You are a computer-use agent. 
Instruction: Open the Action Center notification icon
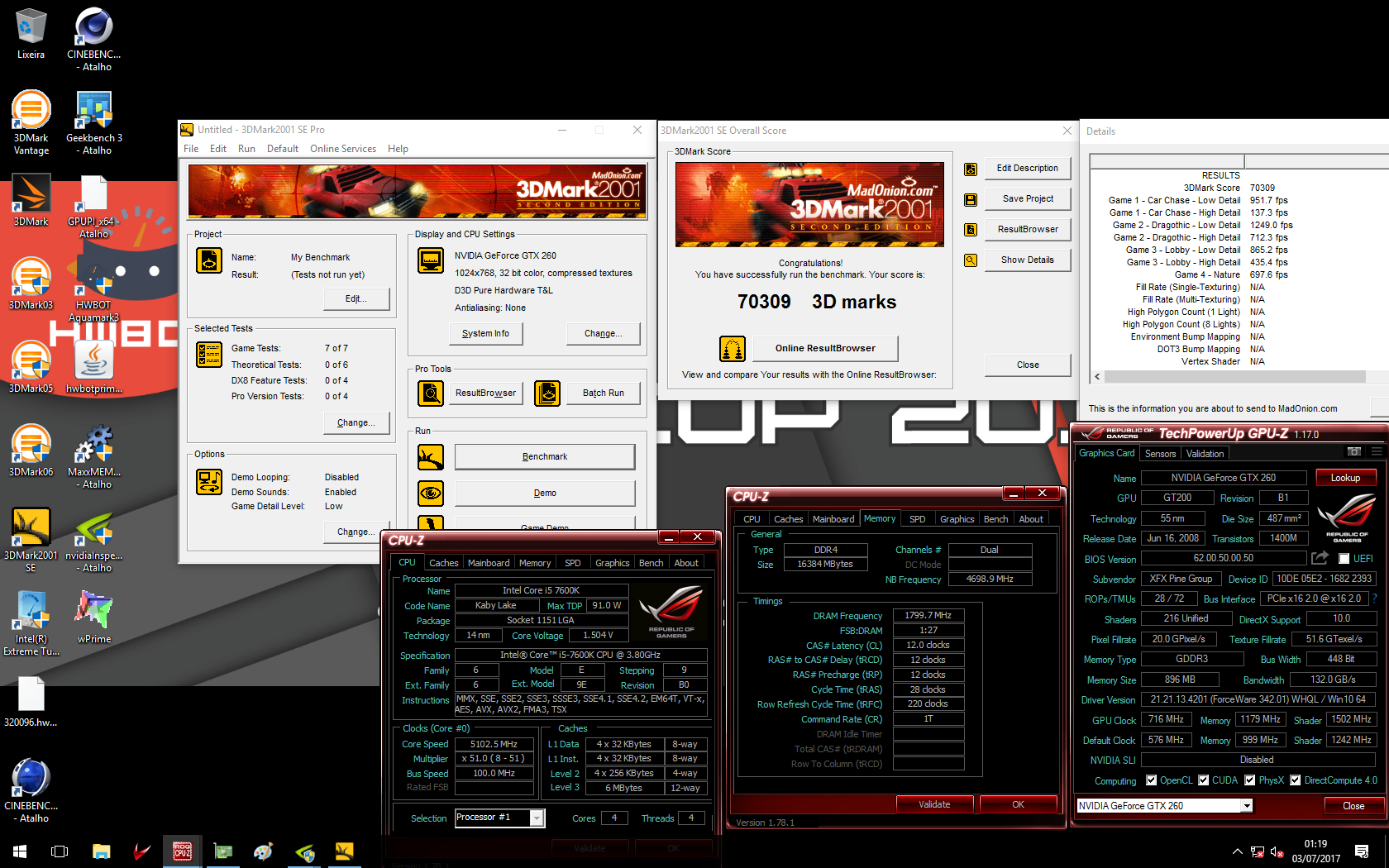coord(1362,851)
